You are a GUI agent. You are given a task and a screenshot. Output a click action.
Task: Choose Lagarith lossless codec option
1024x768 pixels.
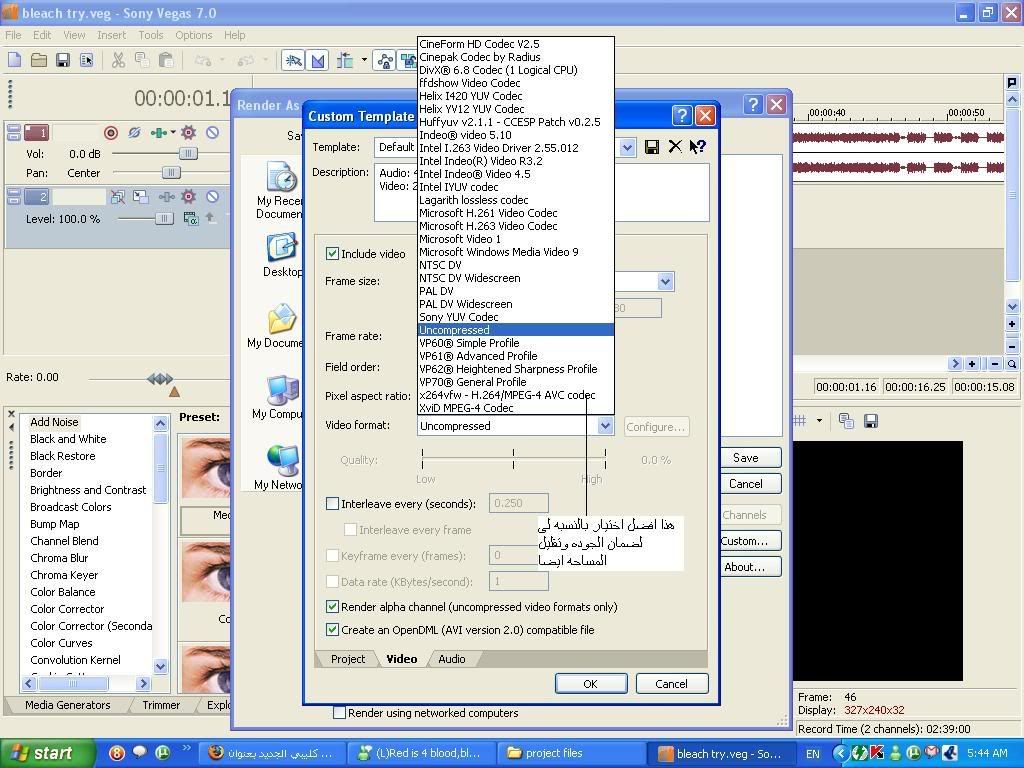473,200
